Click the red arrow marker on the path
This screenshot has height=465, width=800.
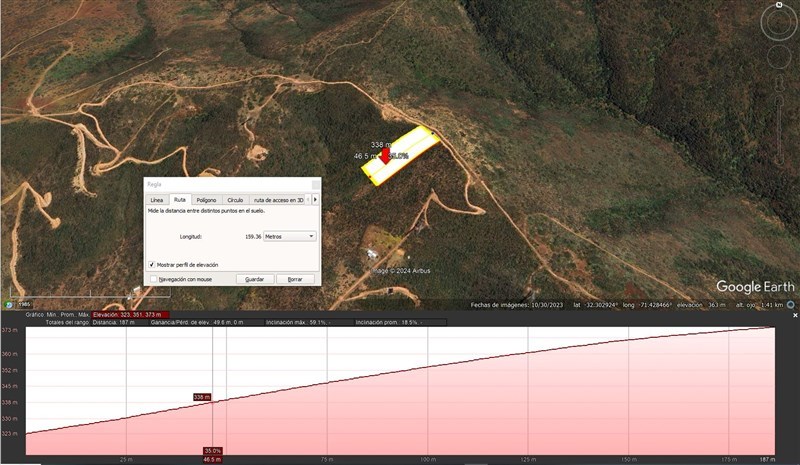[385, 156]
